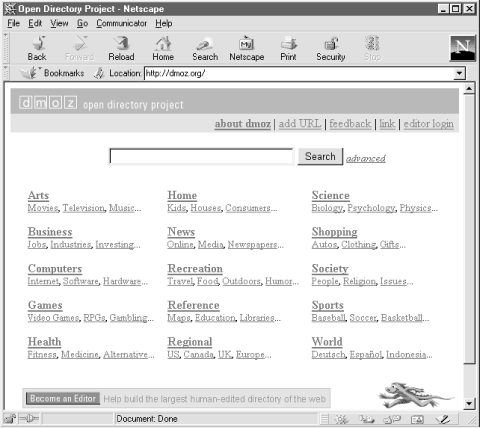Click the page proxy icon beside Location
Viewport: 481px width, 428px height.
tap(99, 73)
